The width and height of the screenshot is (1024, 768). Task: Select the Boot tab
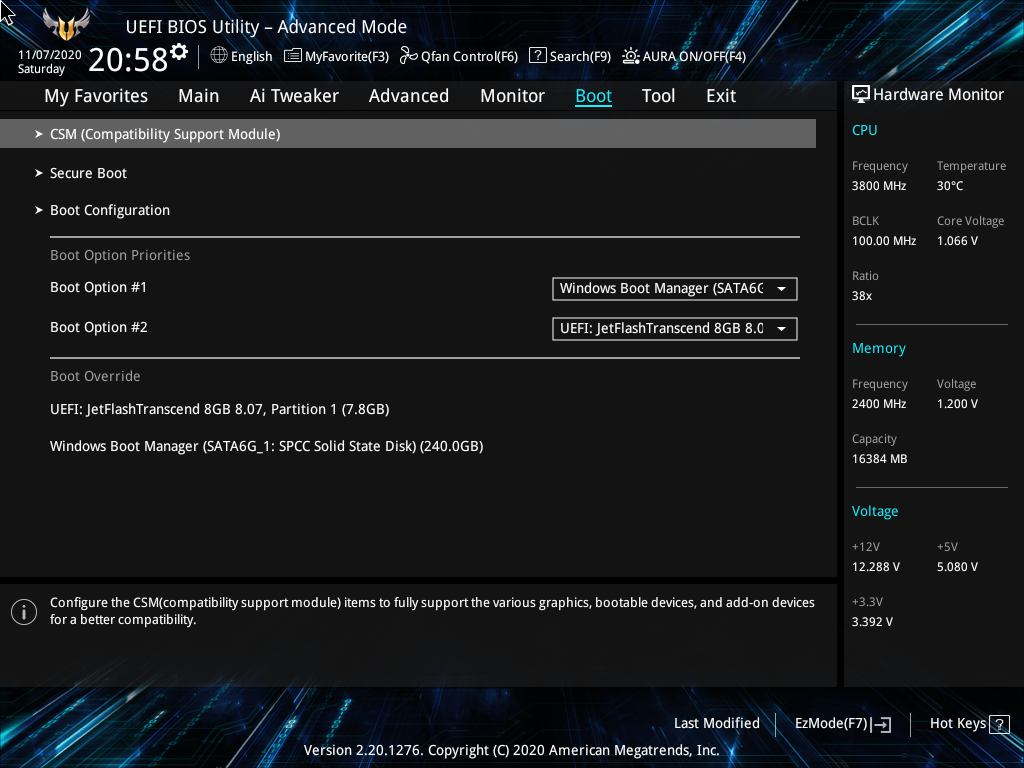tap(594, 96)
